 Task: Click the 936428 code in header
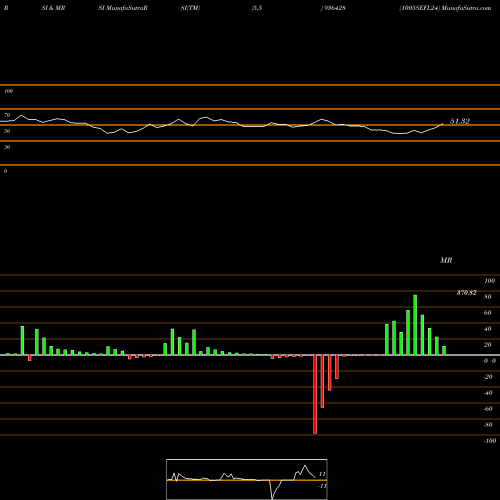[x=334, y=8]
